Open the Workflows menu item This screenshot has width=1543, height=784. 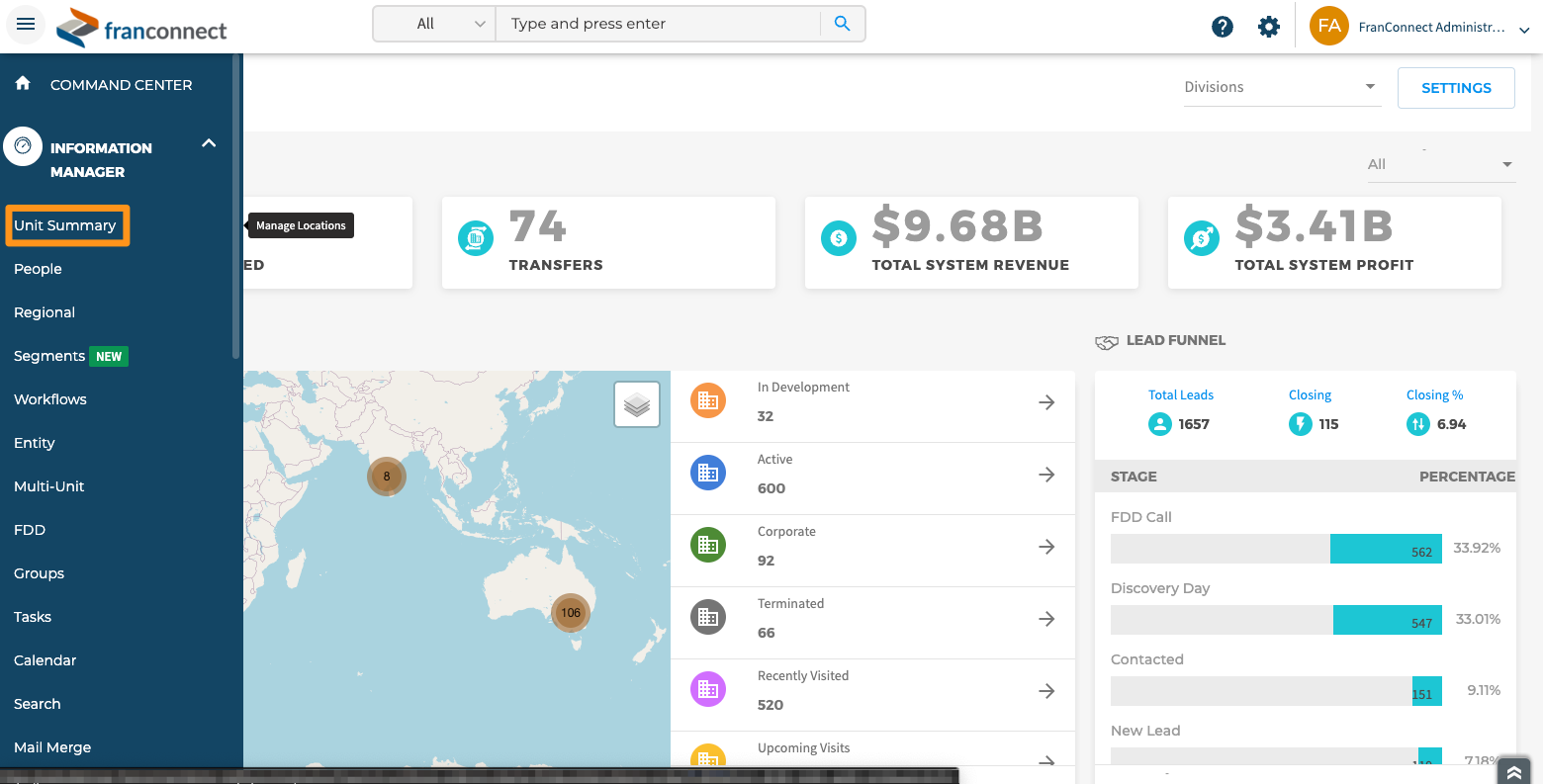coord(50,399)
